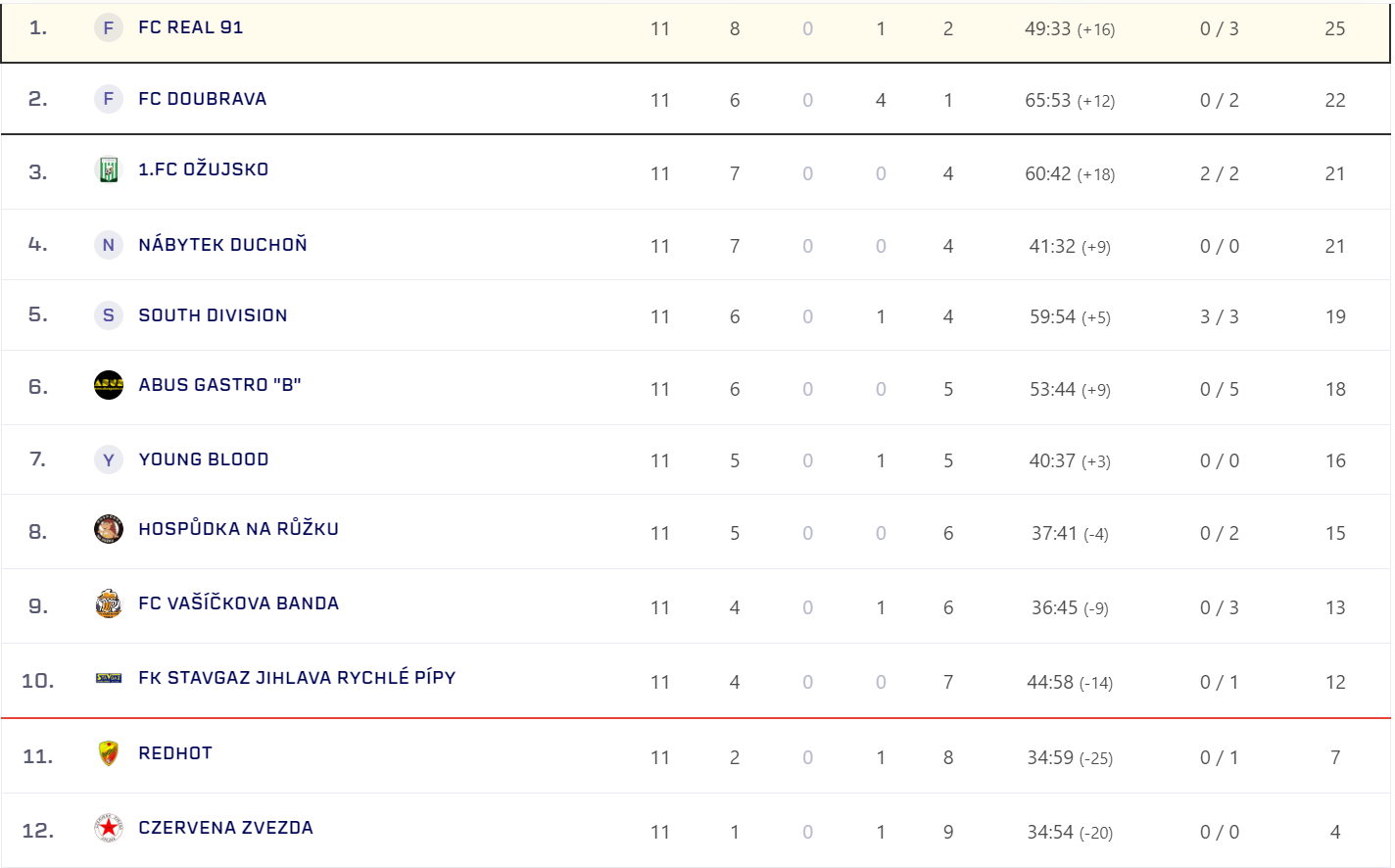Click the Redhot shield crest
Viewport: 1395px width, 868px height.
[x=108, y=753]
